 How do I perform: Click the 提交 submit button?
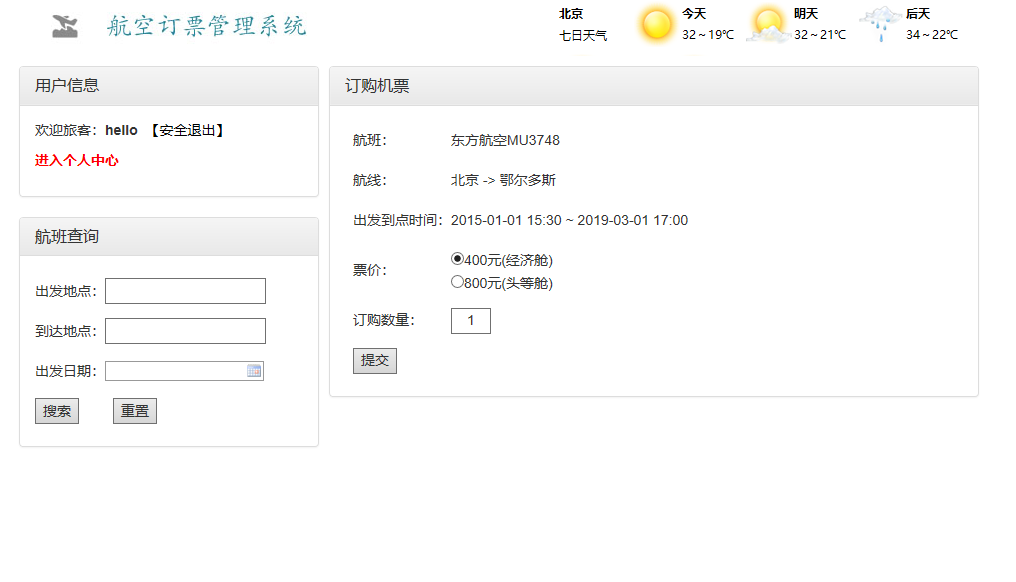(x=375, y=360)
